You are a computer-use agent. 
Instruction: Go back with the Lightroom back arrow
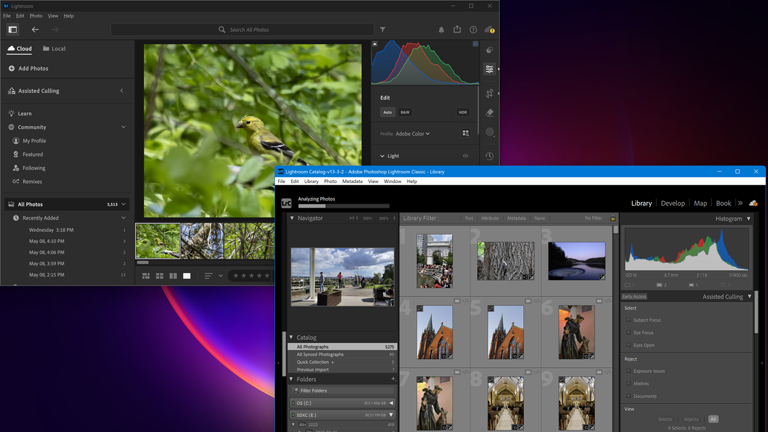click(x=35, y=29)
